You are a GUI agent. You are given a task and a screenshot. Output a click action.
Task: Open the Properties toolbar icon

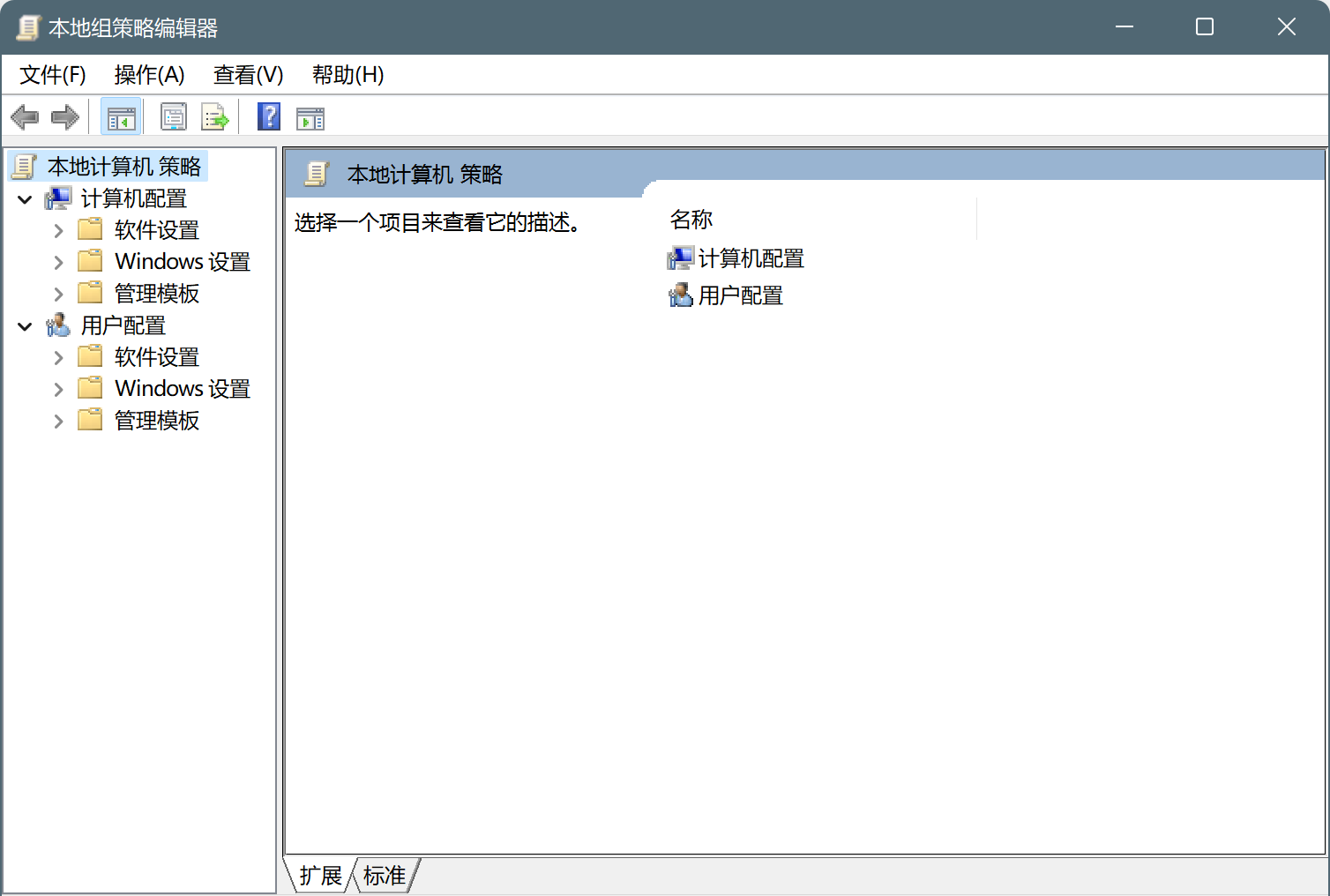click(173, 117)
